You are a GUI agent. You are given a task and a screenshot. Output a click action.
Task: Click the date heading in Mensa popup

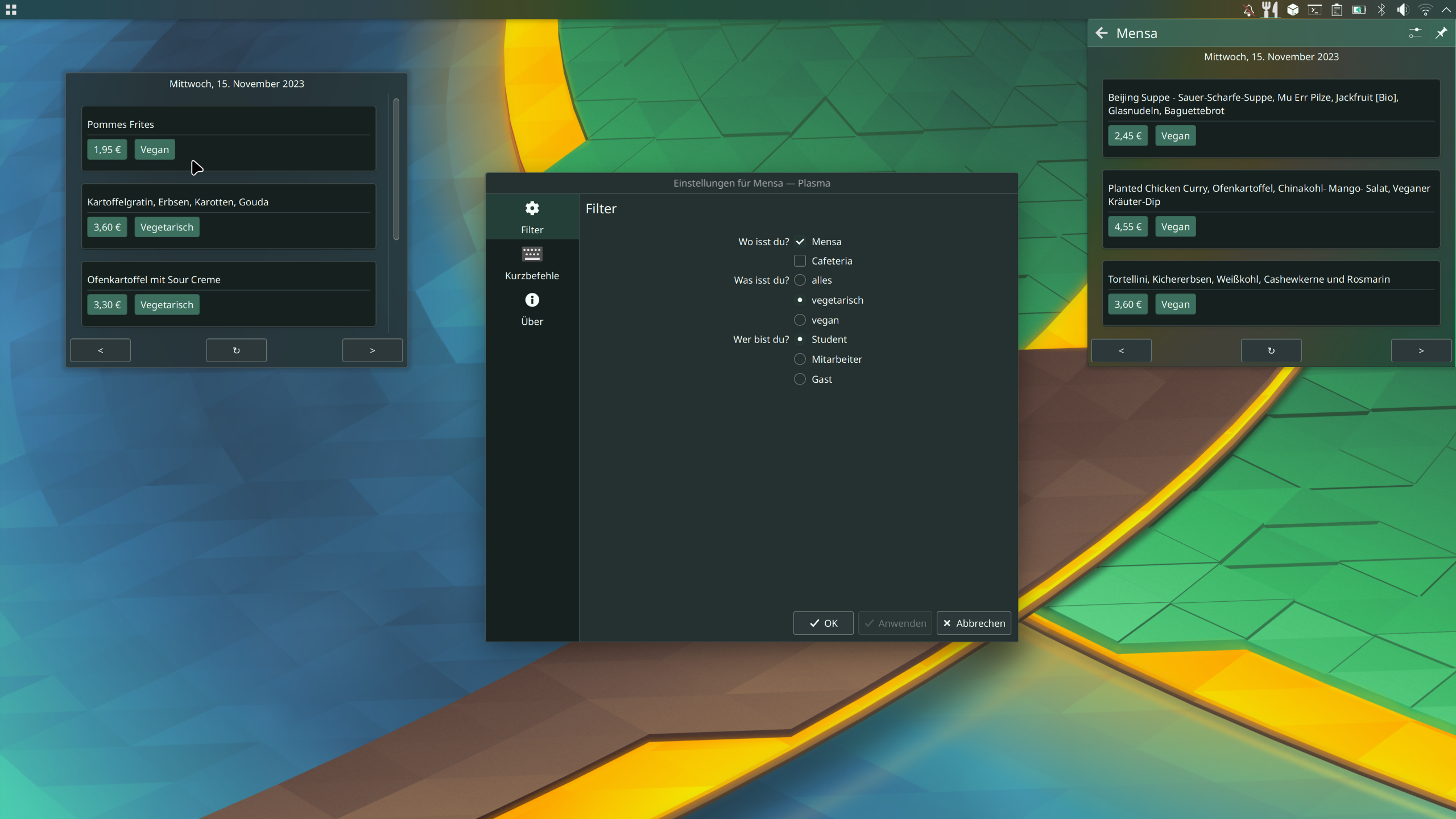click(x=1271, y=57)
